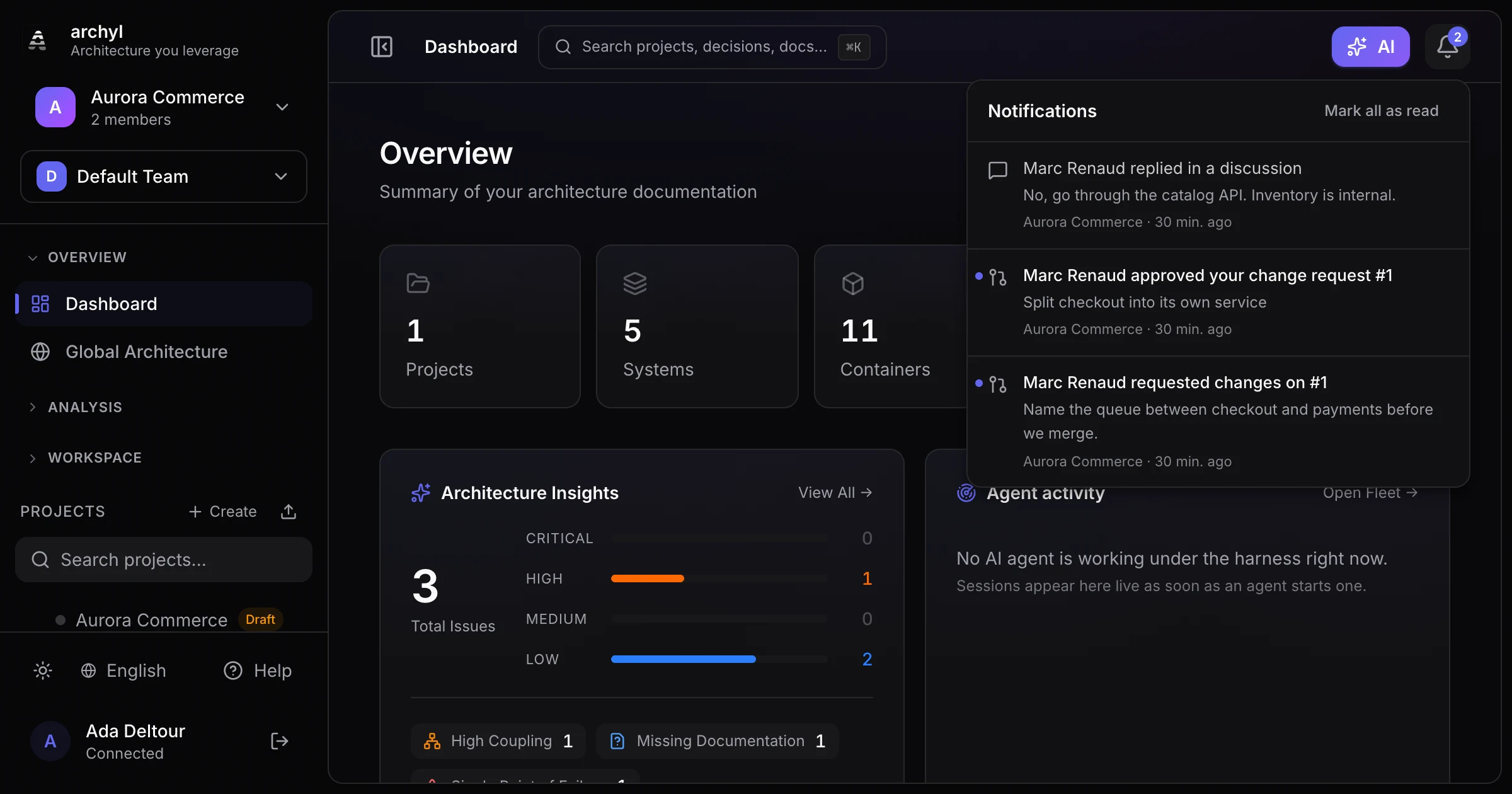Click the log out icon beside Ada Deltour
Screen dimensions: 1512x794
pos(279,741)
